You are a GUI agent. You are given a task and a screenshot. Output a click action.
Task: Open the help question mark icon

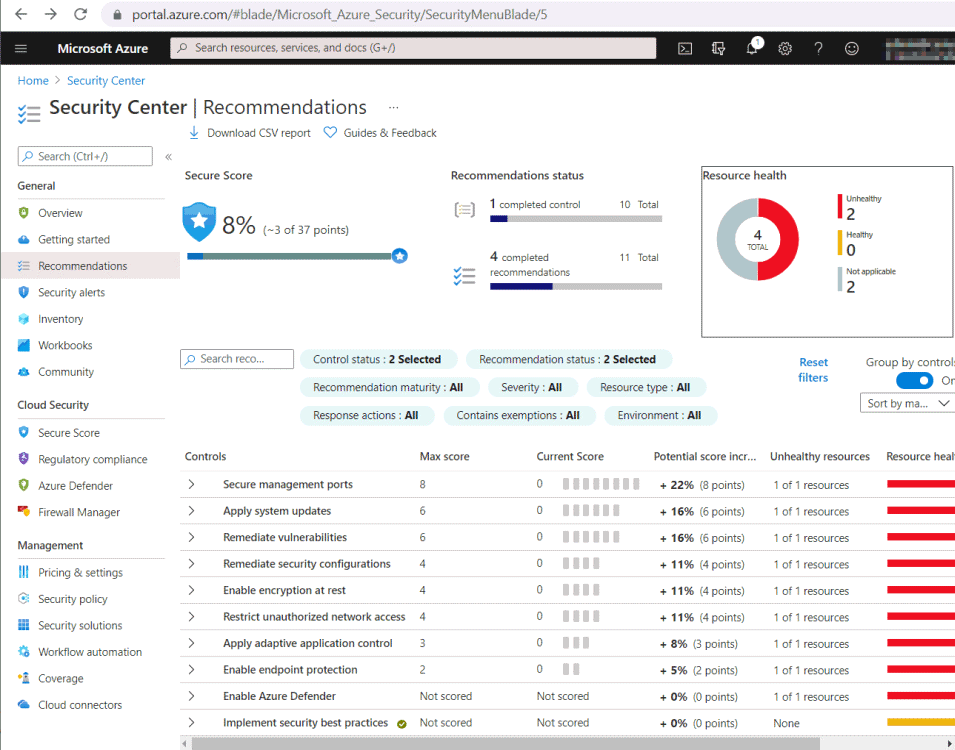coord(819,49)
